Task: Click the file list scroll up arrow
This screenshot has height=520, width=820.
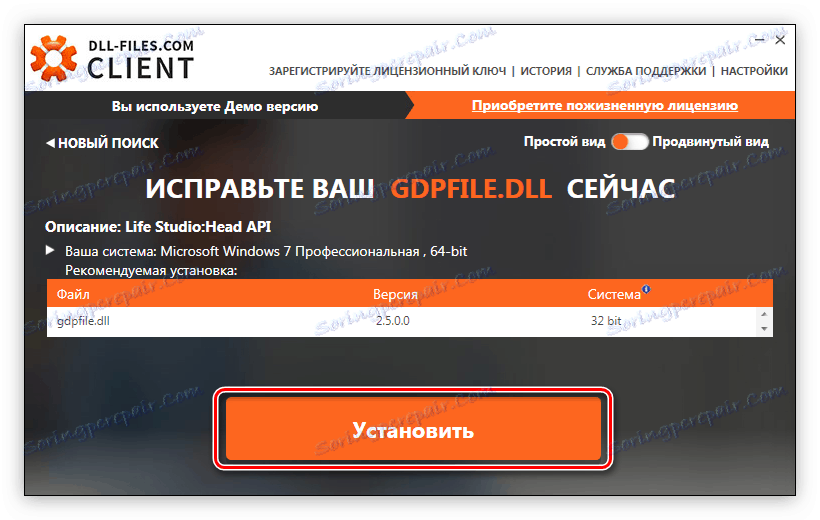Action: coord(764,314)
